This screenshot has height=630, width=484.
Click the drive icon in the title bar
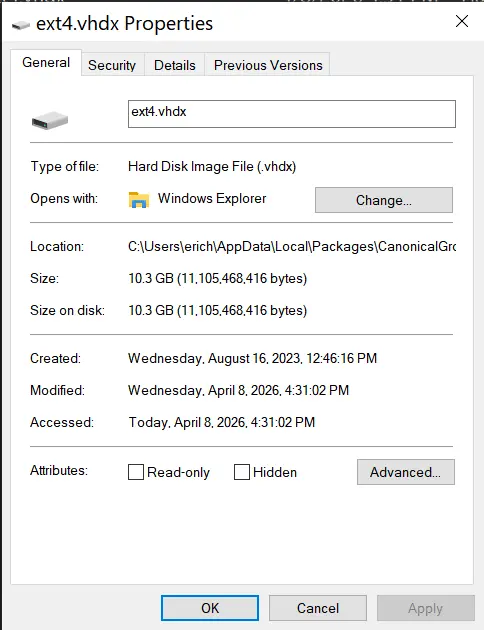tap(20, 25)
